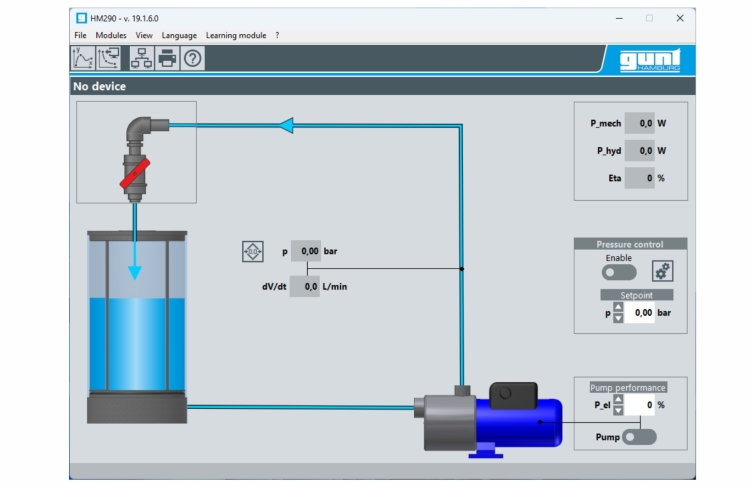Viewport: 755px width, 488px height.
Task: Toggle the Pump on/off switch
Action: [639, 437]
